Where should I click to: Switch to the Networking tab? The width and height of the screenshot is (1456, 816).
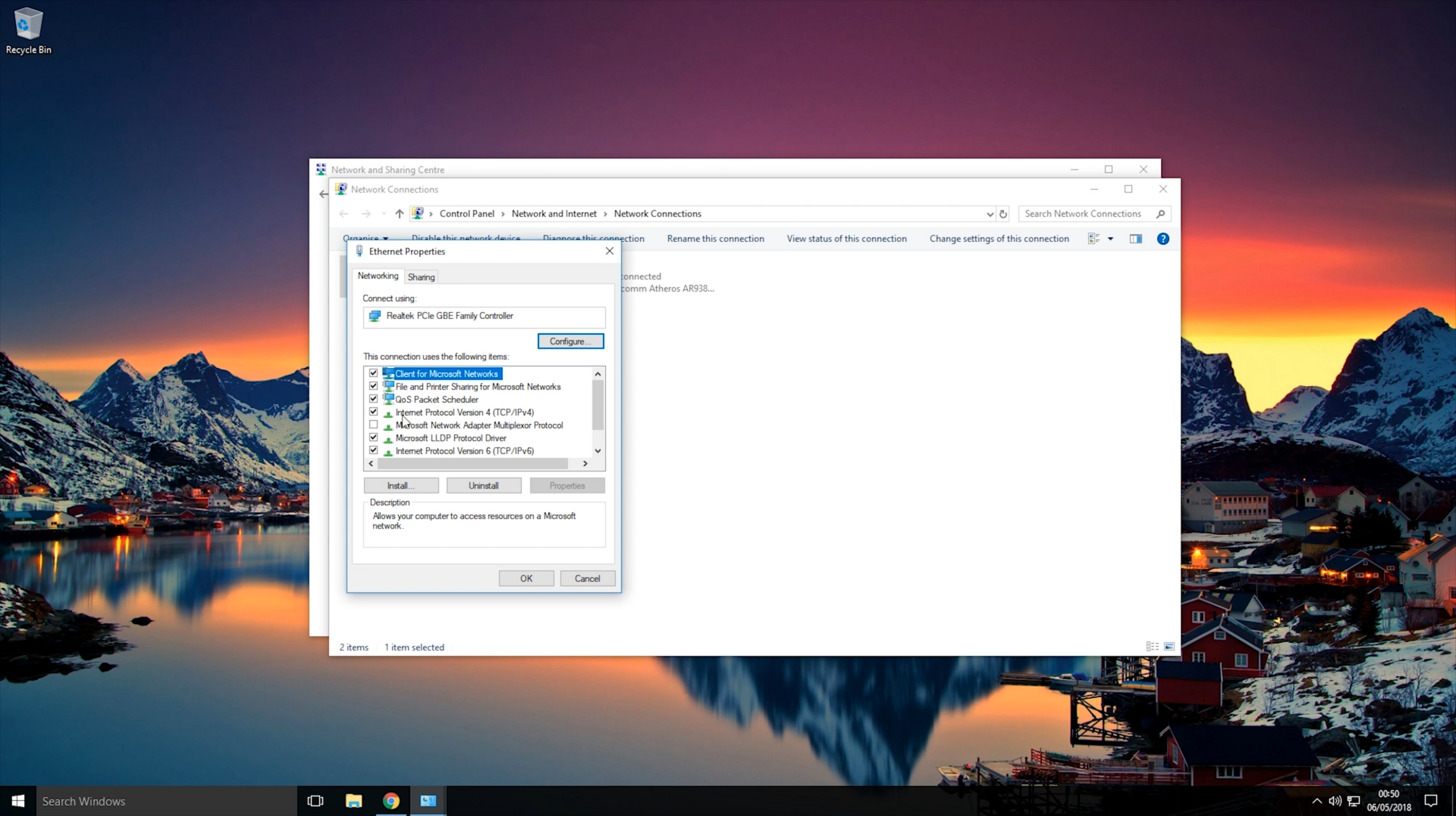coord(378,276)
